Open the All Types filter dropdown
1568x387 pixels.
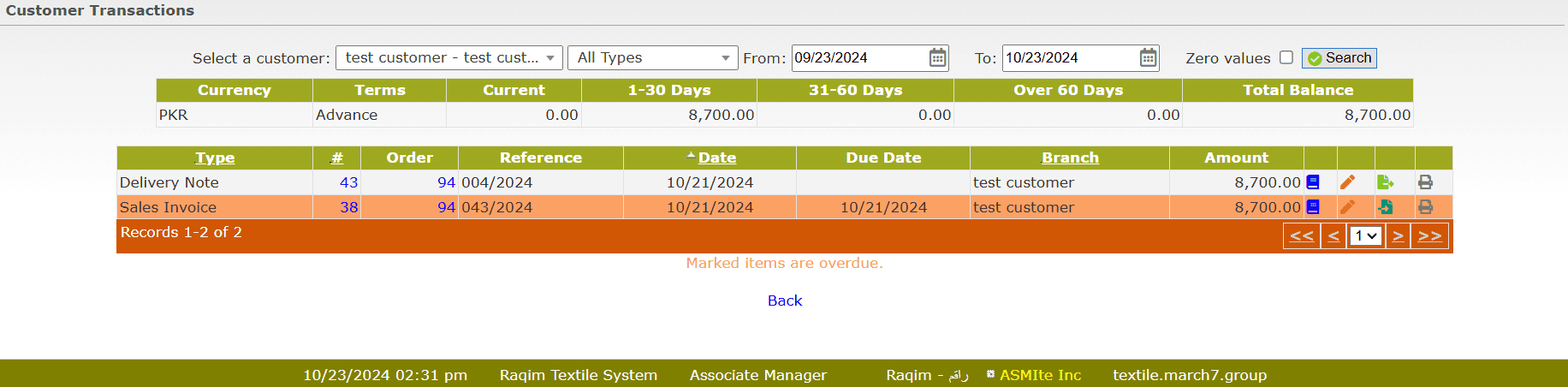[x=652, y=58]
